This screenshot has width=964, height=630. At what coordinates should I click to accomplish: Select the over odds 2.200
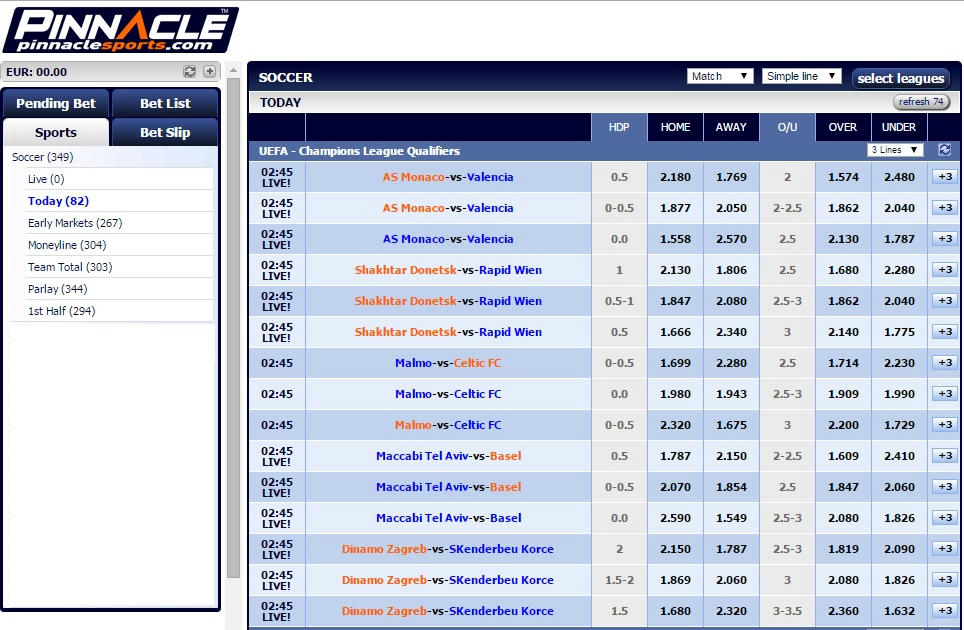click(843, 425)
